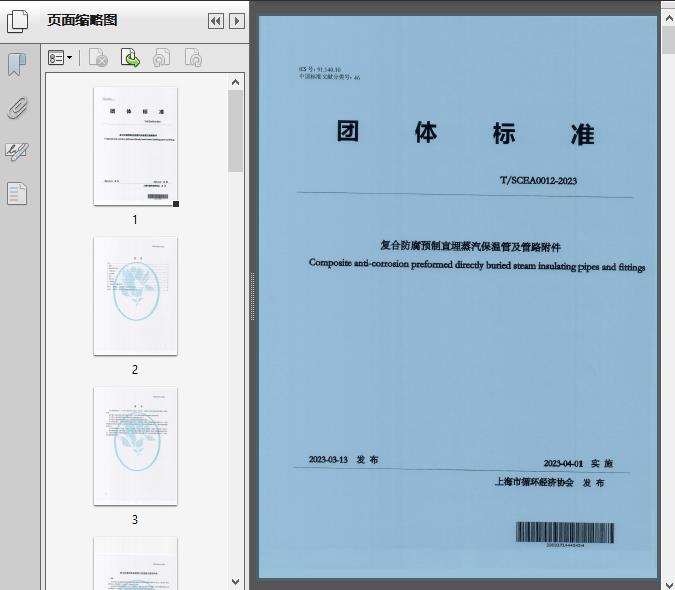Click the 2023-04-01 实施 date text
Screen dimensions: 675x590
578,463
